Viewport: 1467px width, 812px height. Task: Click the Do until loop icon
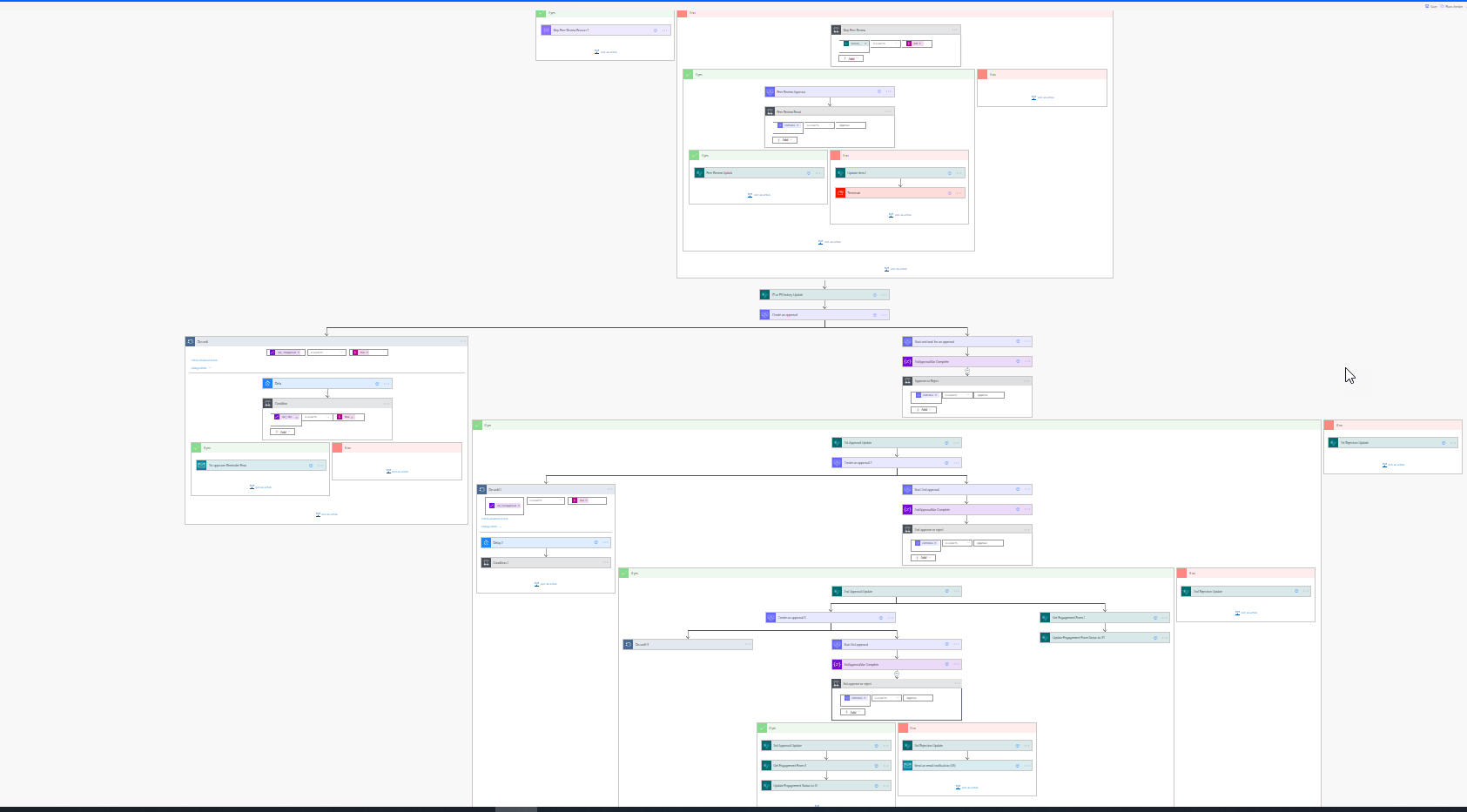tap(191, 341)
